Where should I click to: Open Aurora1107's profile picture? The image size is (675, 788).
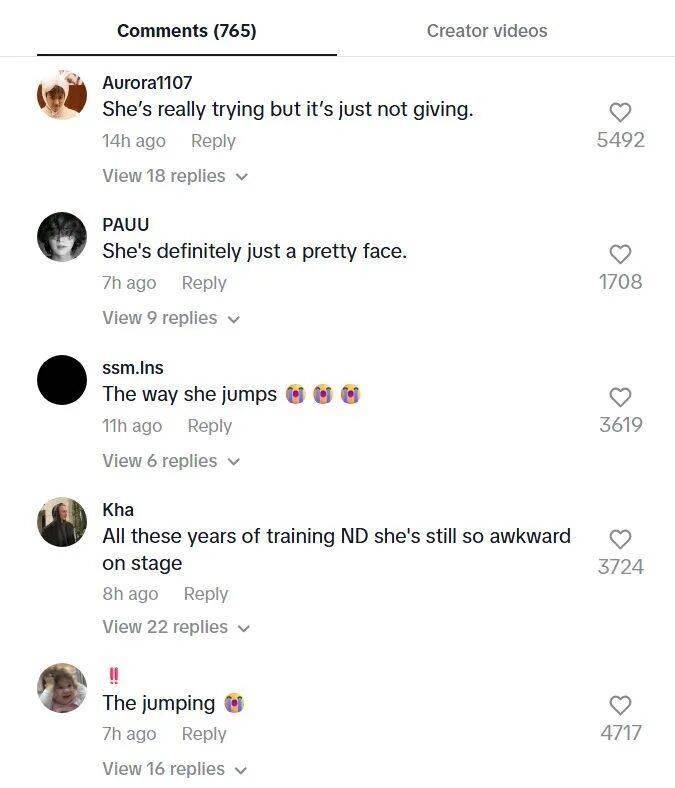coord(62,95)
